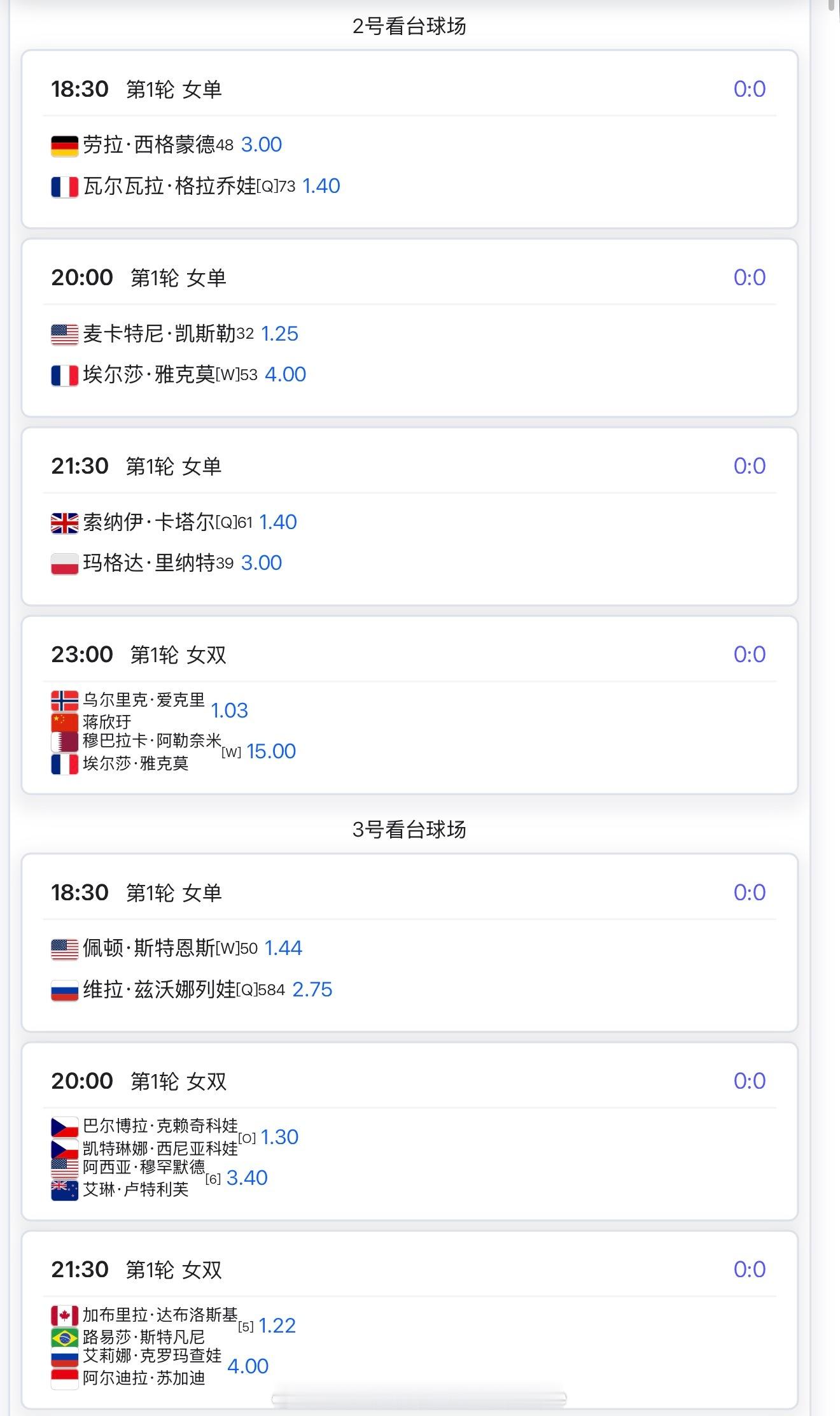This screenshot has width=840, height=1416.
Task: Click the 0:0 score of 索纳伊·卡塔尔's match
Action: [749, 466]
